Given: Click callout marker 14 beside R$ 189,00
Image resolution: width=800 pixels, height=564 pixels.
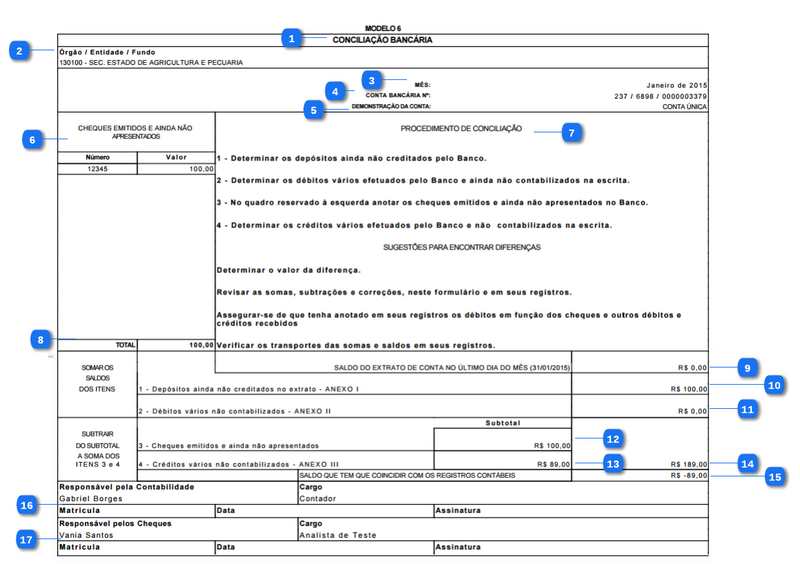Looking at the screenshot, I should pos(747,463).
